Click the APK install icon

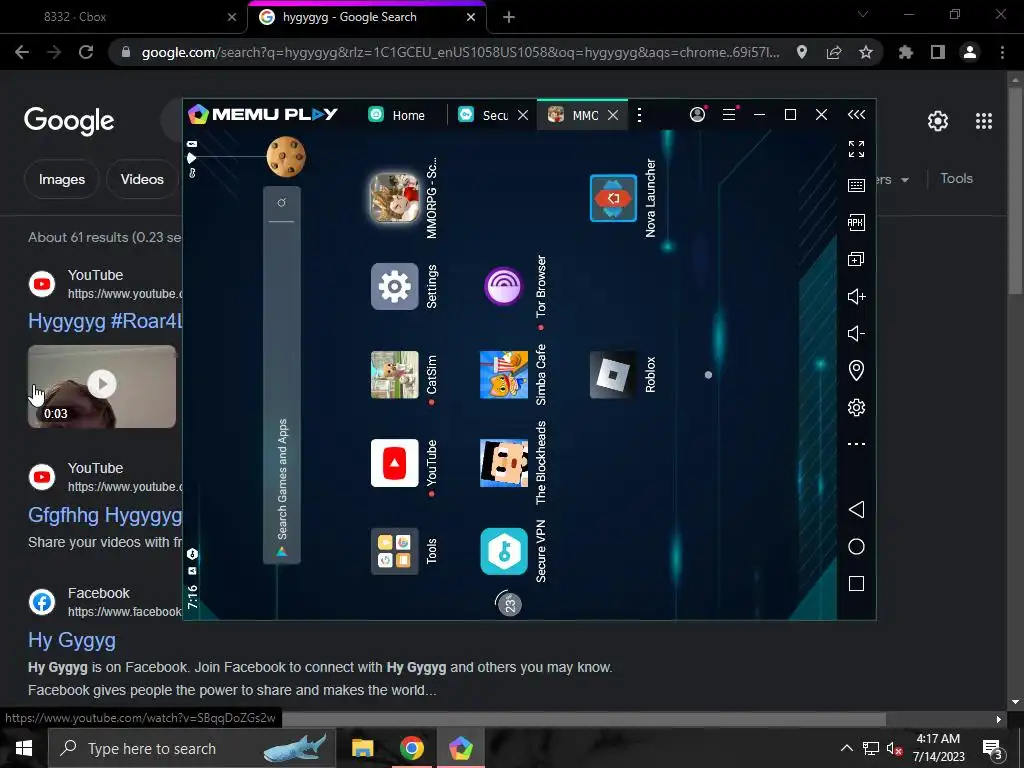(x=856, y=223)
